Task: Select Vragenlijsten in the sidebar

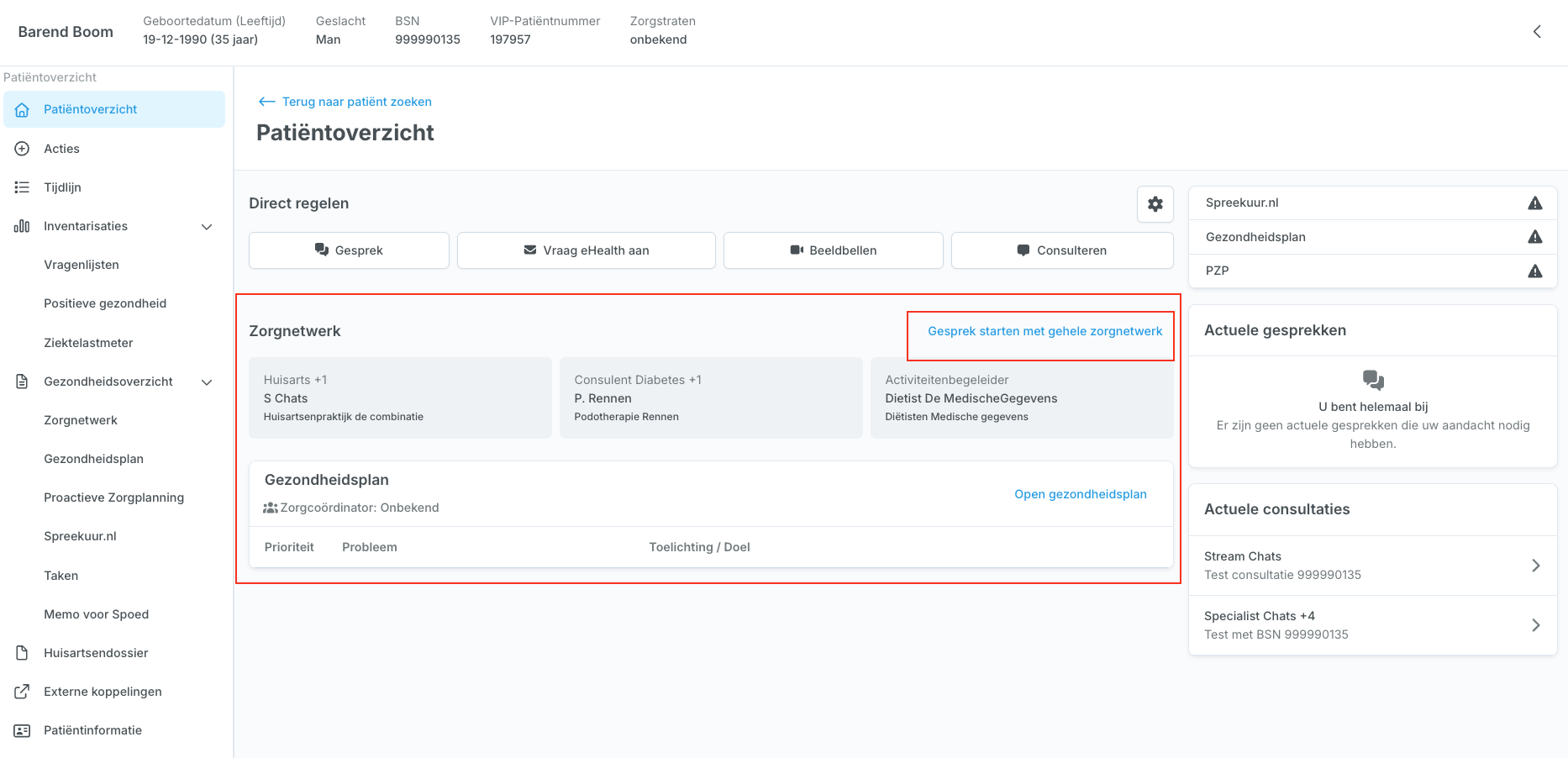Action: [x=82, y=265]
